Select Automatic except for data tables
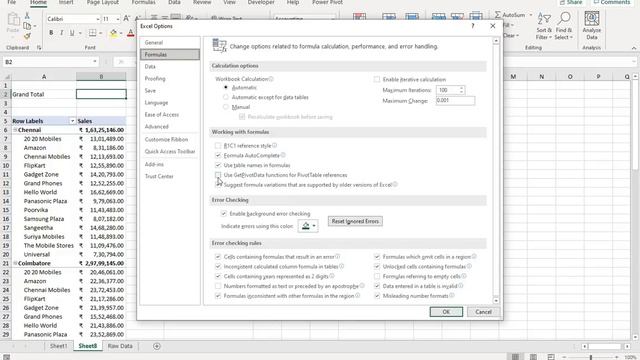This screenshot has height=360, width=640. [226, 97]
